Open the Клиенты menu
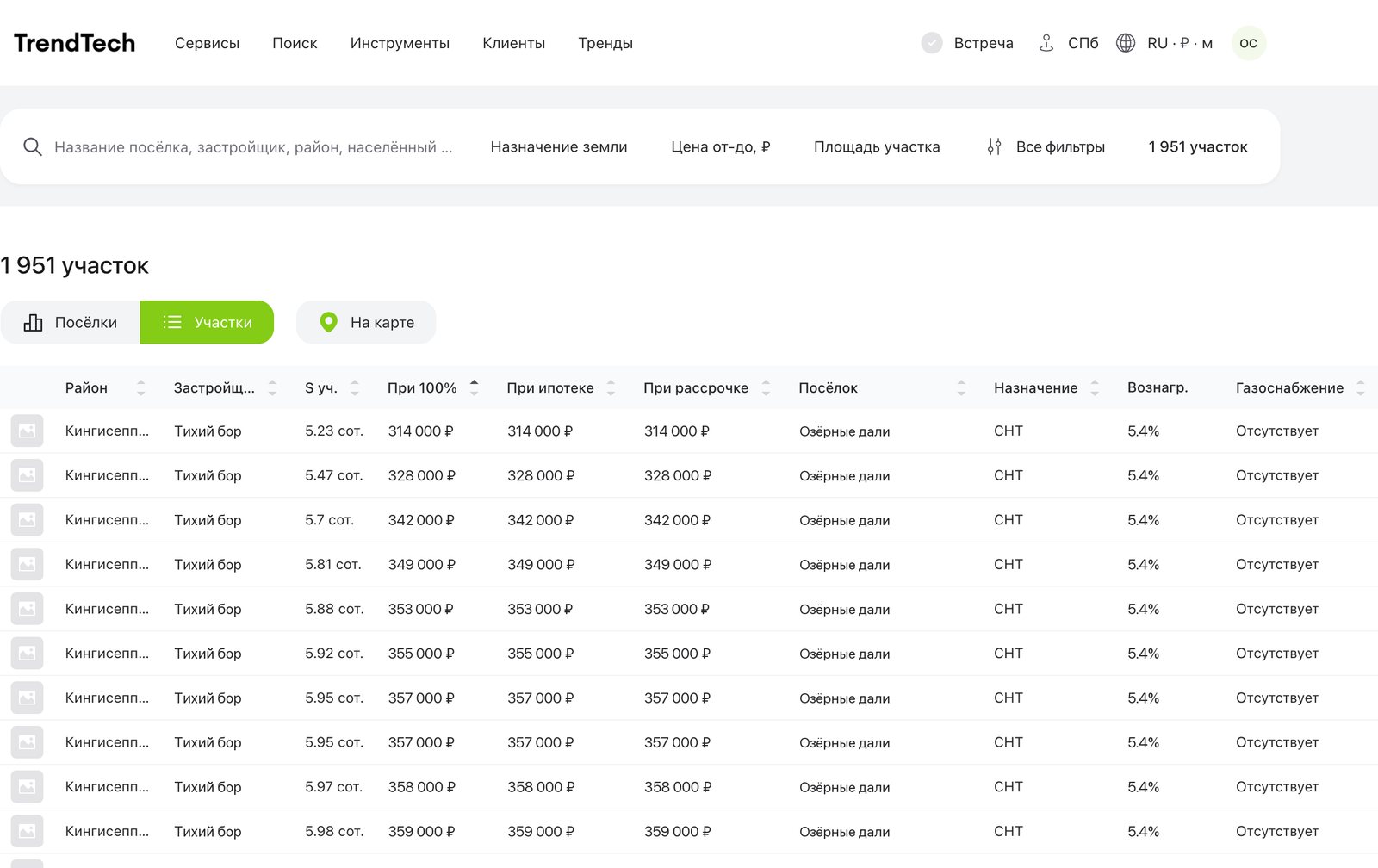 [x=513, y=43]
